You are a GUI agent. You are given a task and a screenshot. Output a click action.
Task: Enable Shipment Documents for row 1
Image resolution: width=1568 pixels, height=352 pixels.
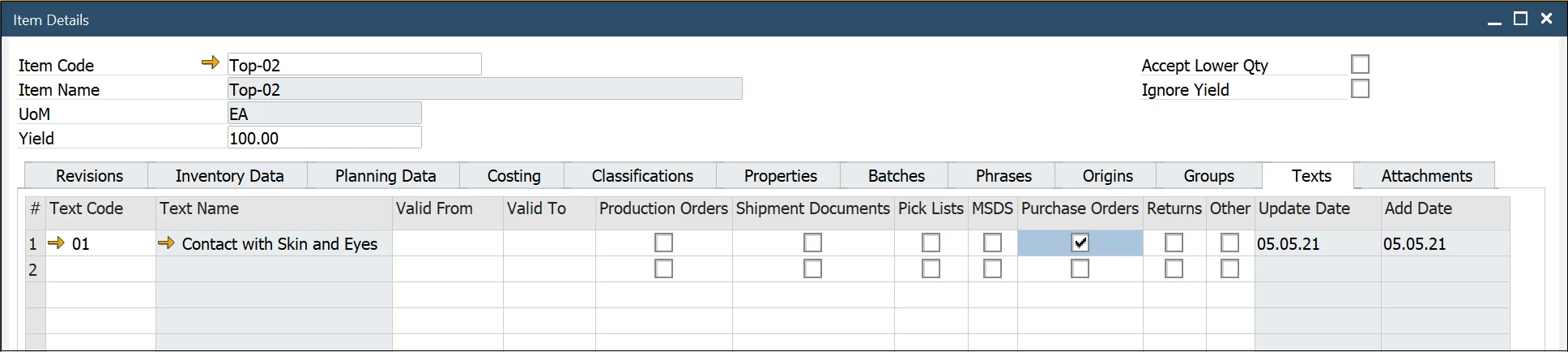812,243
